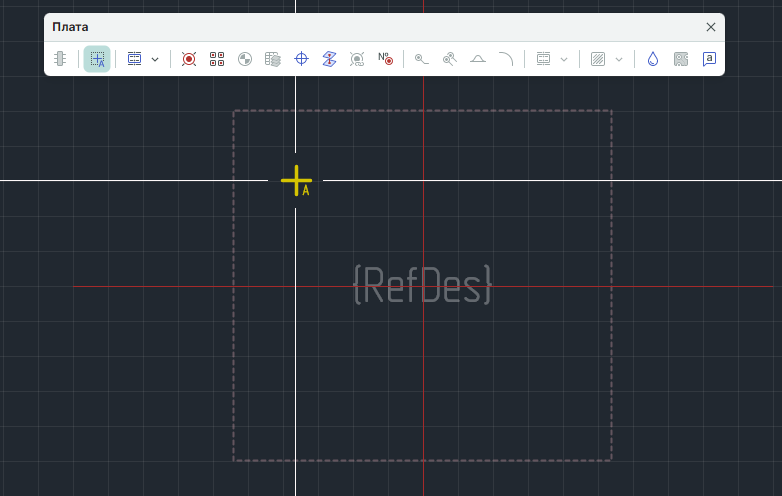This screenshot has width=782, height=496.
Task: Click the four-squares pad array icon
Action: (217, 59)
